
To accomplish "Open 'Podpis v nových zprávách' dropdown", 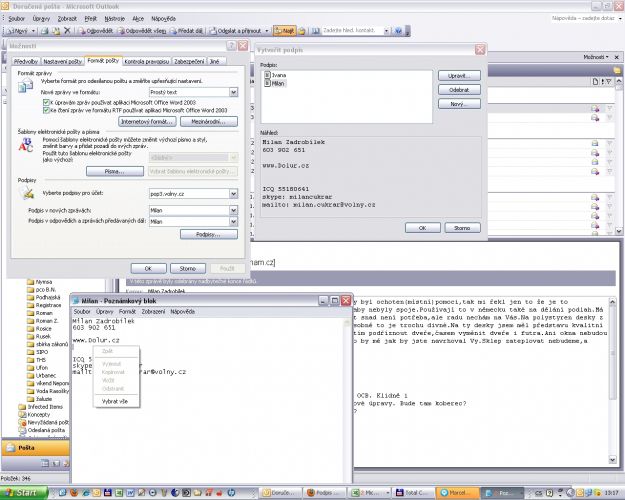I will 234,210.
